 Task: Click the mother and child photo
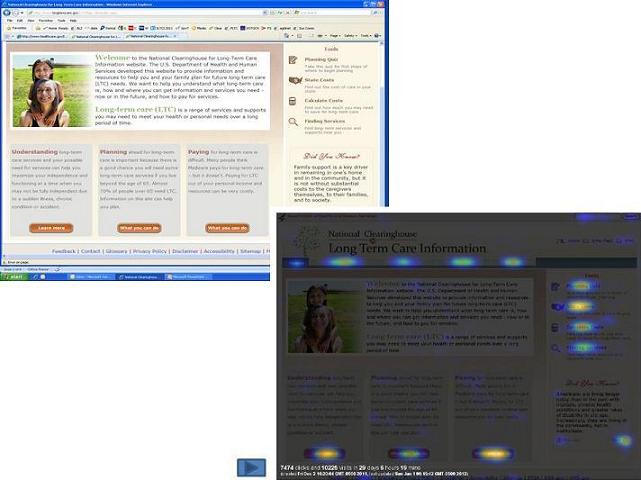49,91
